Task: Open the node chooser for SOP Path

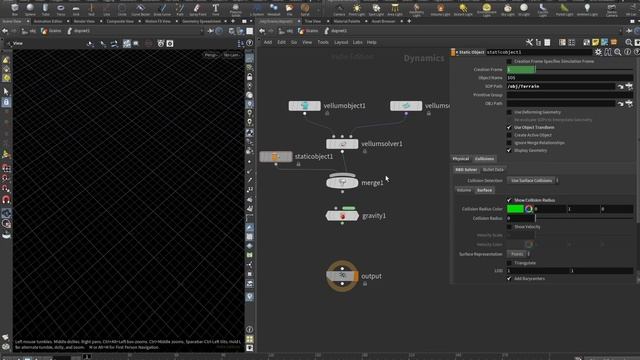Action: pos(629,87)
